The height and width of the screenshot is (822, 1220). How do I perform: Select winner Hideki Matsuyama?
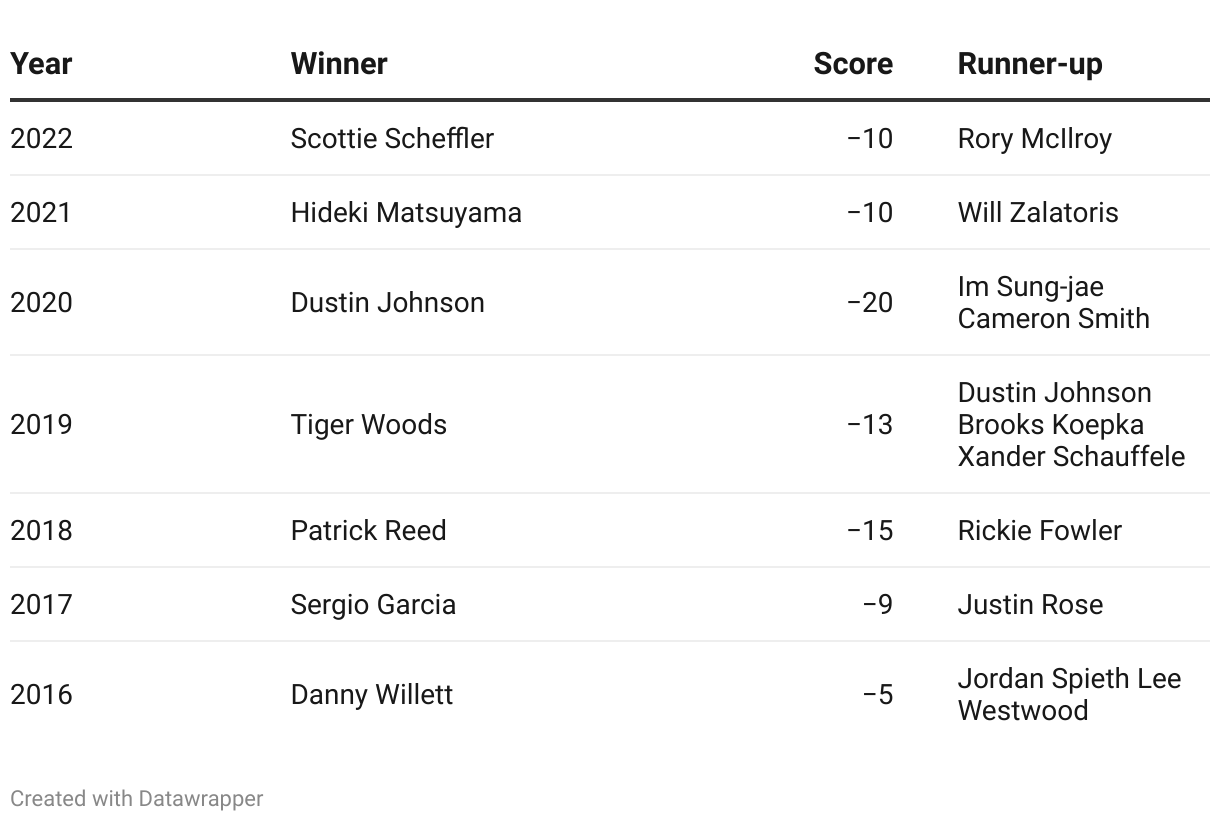[406, 212]
